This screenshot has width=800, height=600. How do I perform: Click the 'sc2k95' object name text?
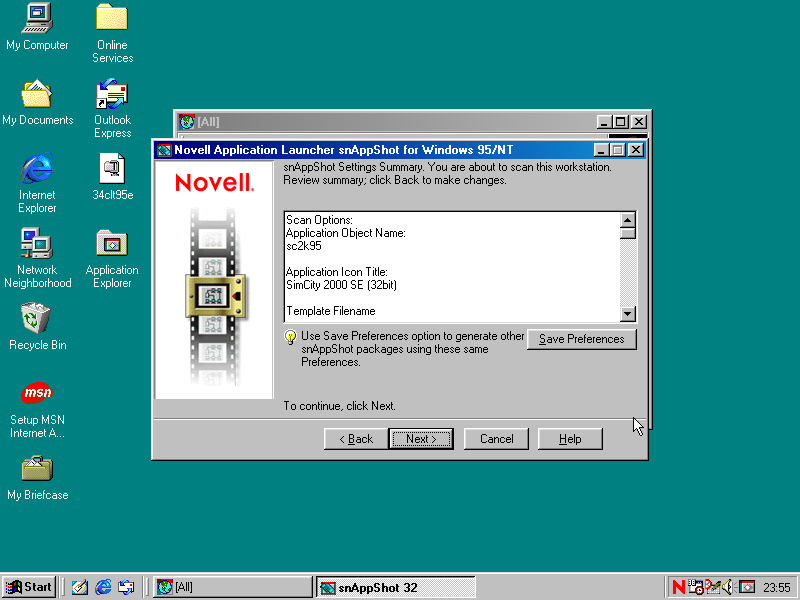(x=304, y=246)
